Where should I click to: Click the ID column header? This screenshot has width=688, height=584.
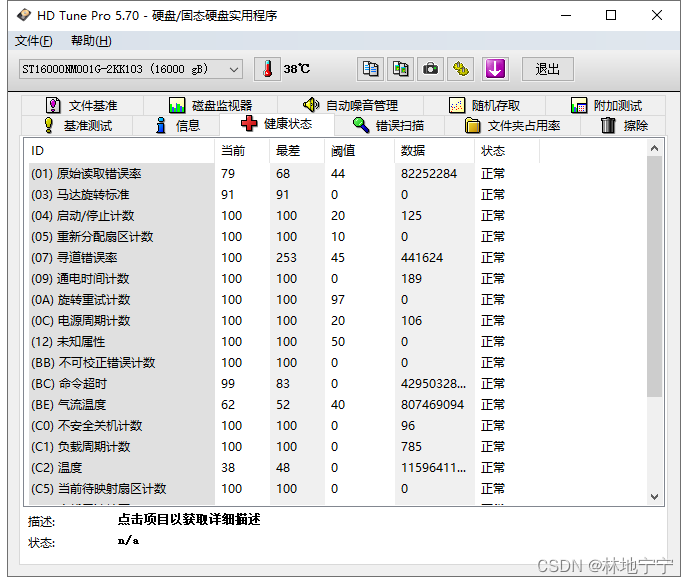(x=120, y=151)
